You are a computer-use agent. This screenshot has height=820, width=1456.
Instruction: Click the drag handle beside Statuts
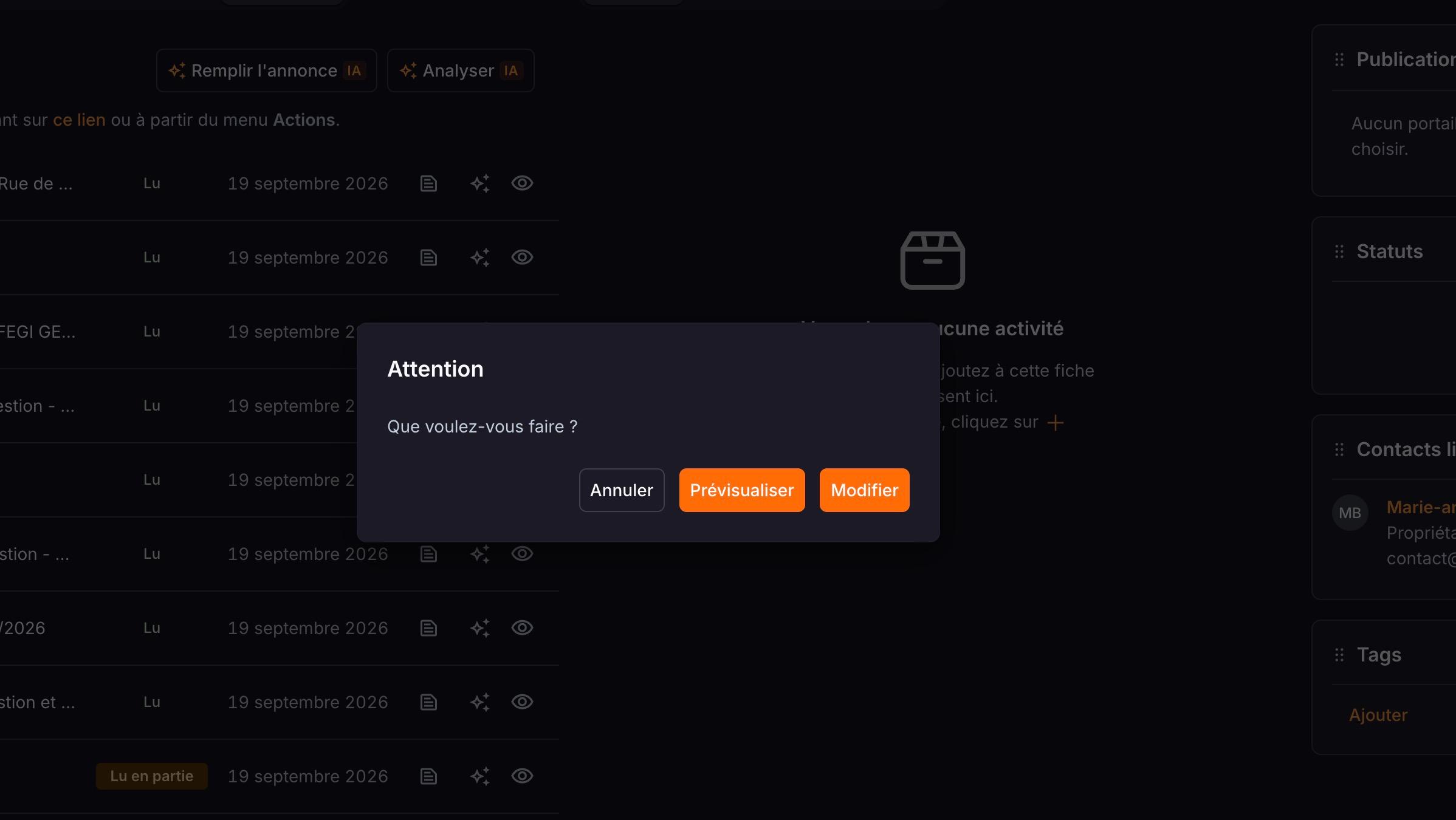pos(1339,251)
